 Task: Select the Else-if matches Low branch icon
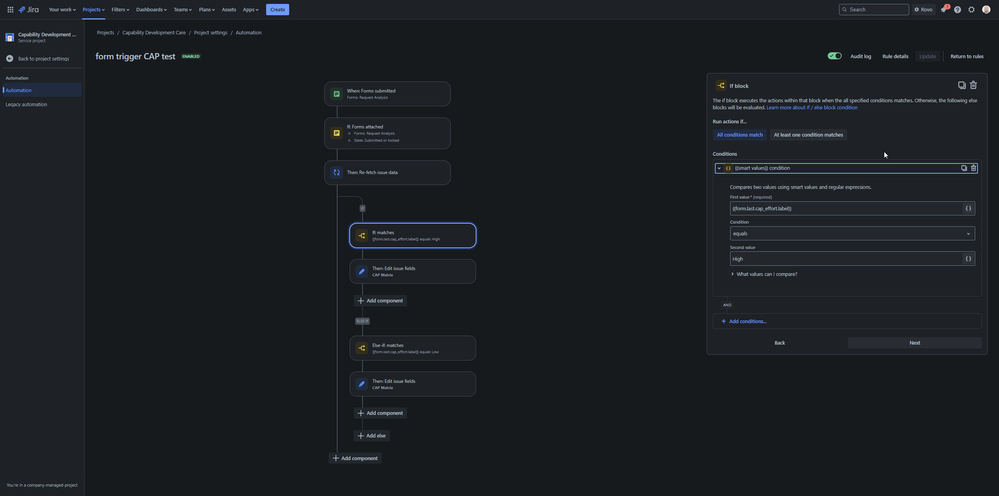[362, 348]
